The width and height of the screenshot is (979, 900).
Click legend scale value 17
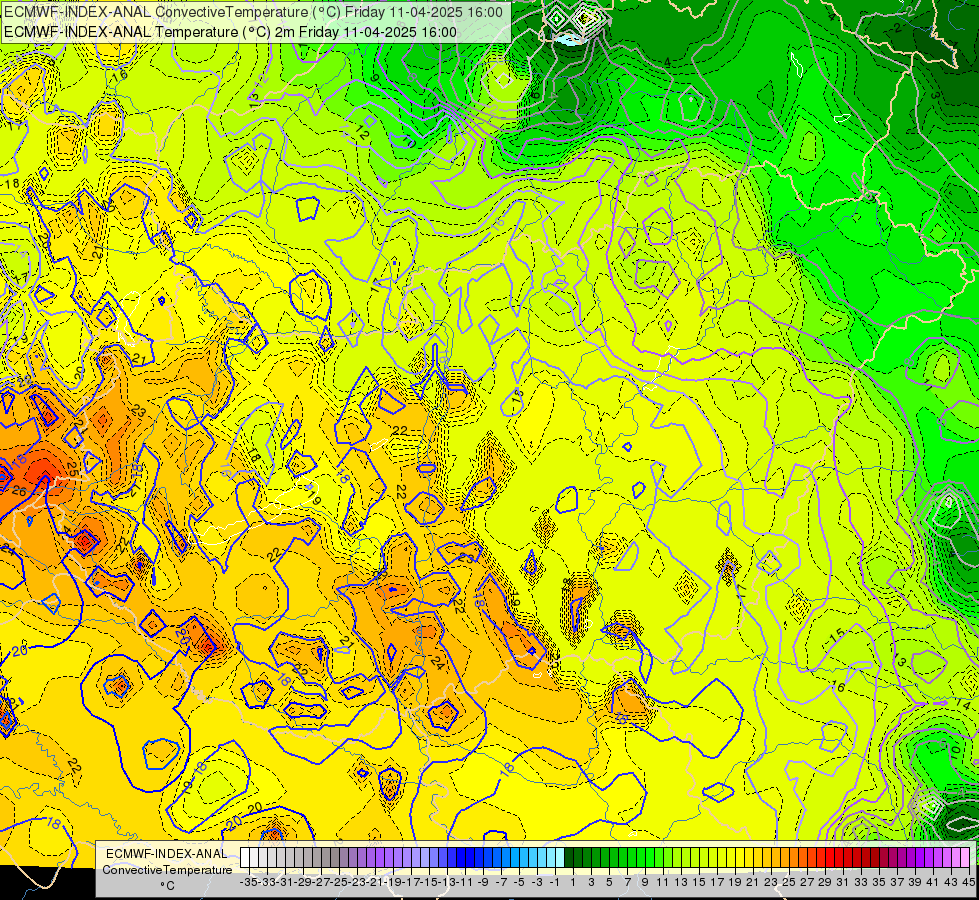[717, 882]
